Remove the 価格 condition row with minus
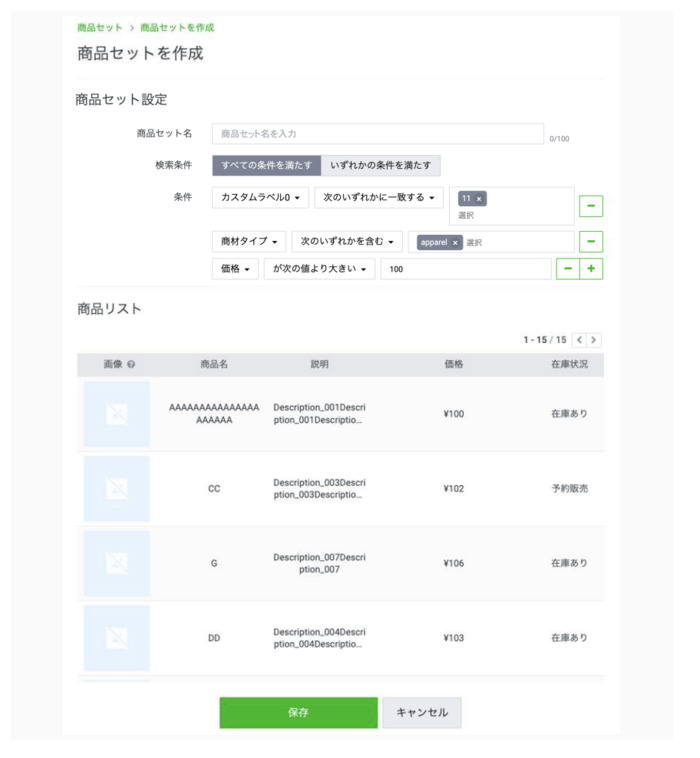The width and height of the screenshot is (700, 758). point(568,269)
